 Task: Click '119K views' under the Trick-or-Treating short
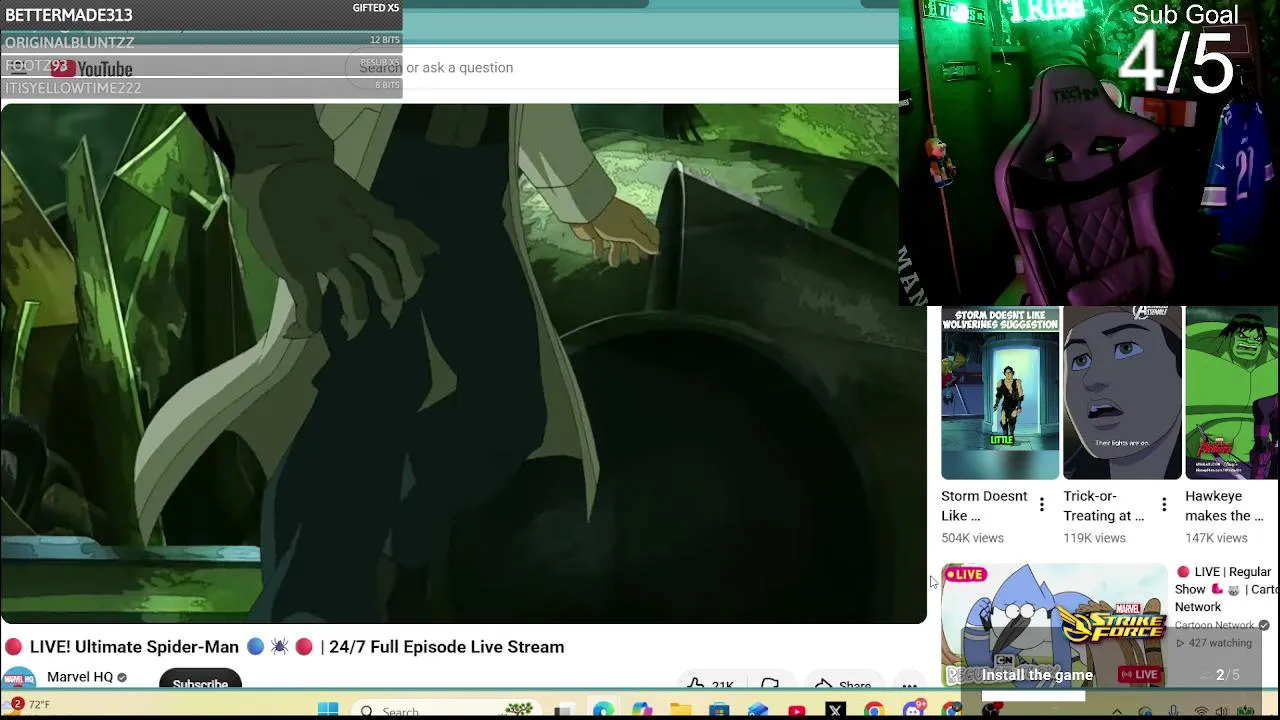point(1094,538)
